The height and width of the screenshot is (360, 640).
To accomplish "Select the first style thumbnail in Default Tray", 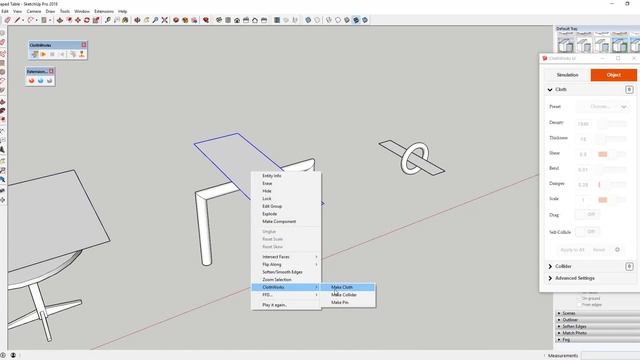I will (x=566, y=44).
